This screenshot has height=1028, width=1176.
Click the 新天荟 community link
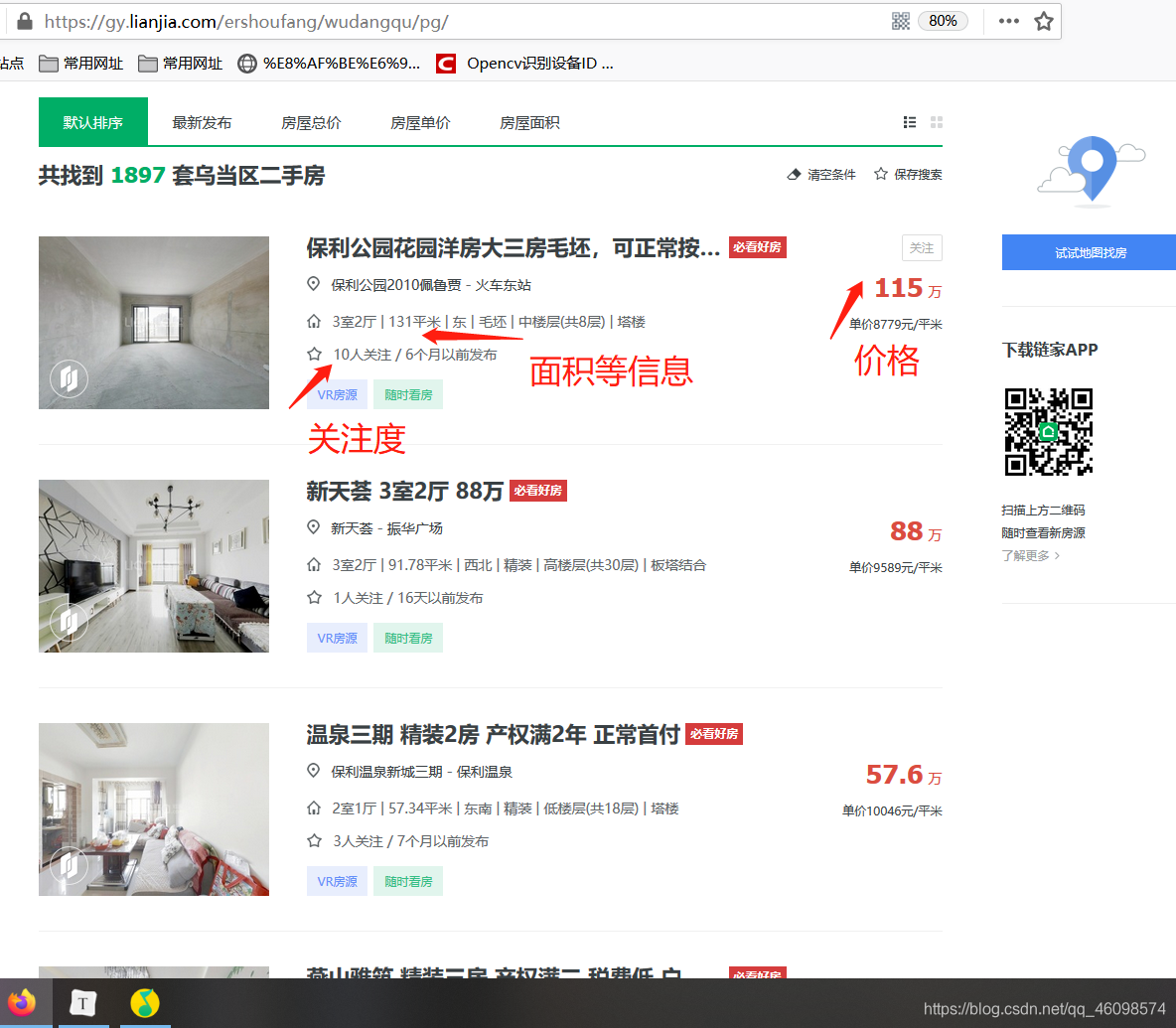[352, 528]
